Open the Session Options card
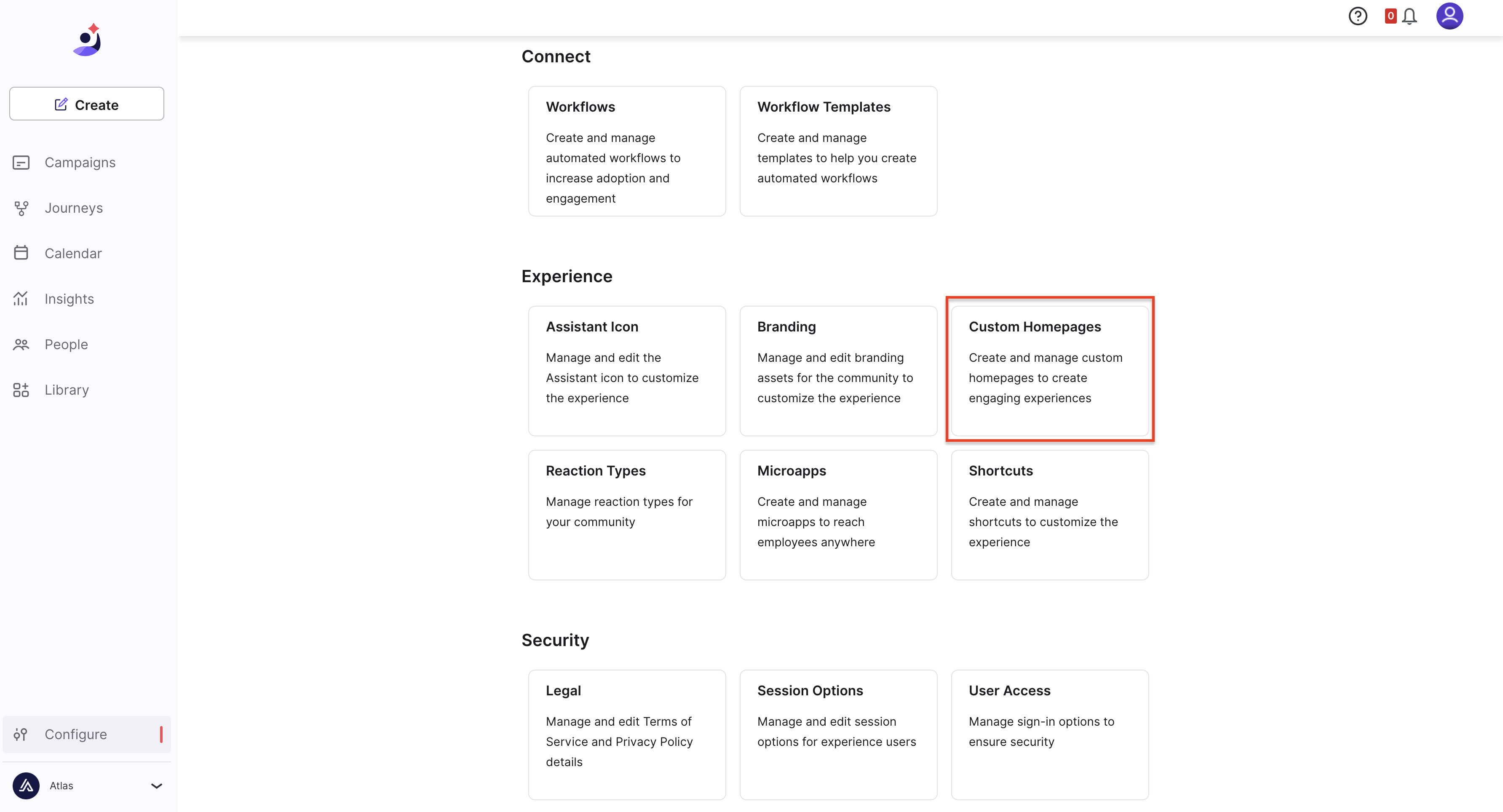The height and width of the screenshot is (812, 1503). [838, 735]
